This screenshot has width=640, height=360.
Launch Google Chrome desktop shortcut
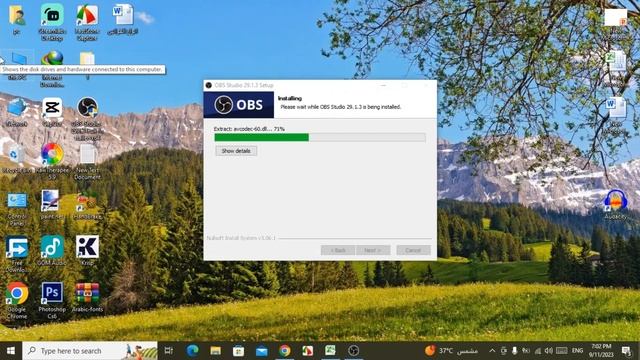coord(17,300)
